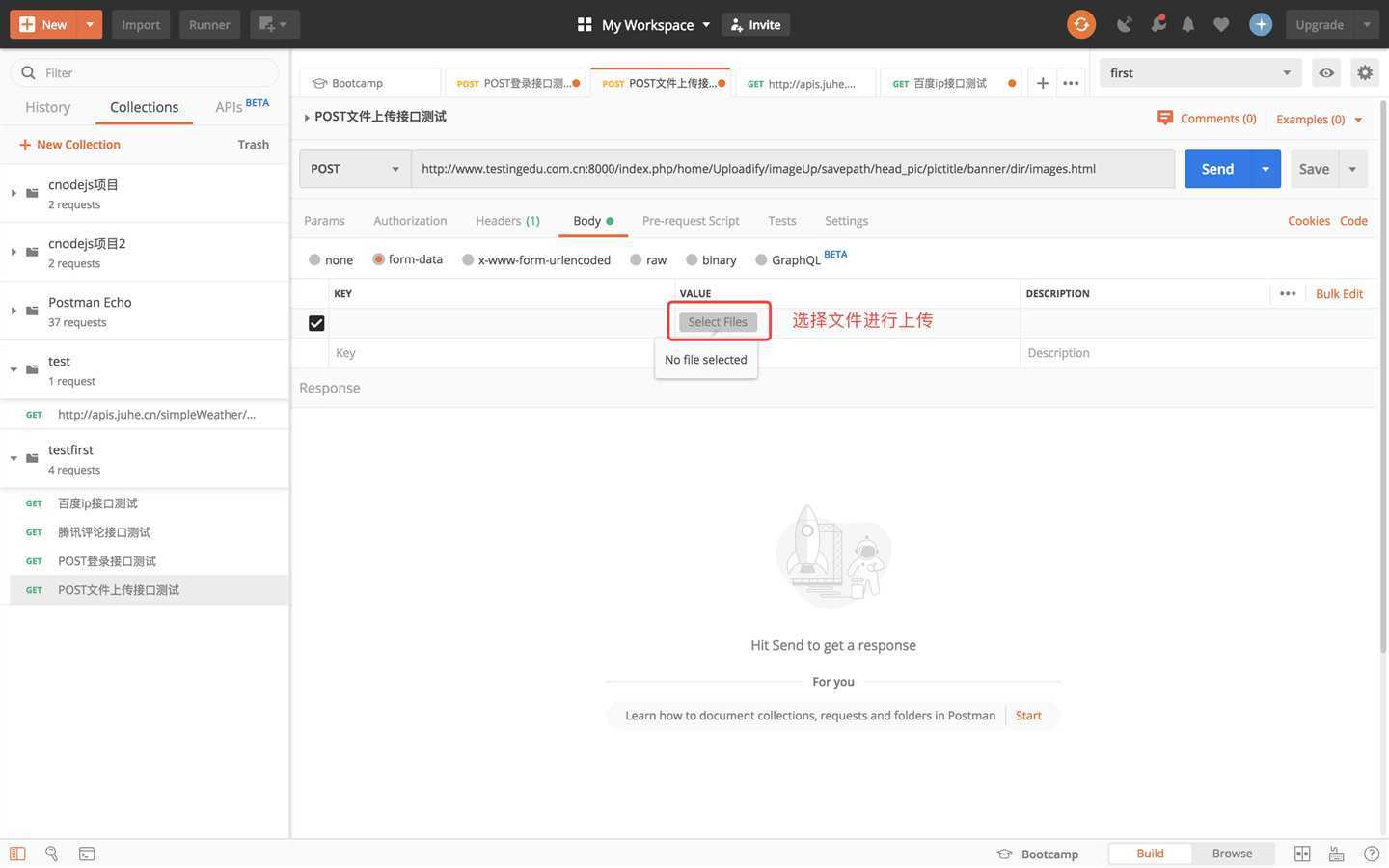Open the Send button dropdown arrow
This screenshot has width=1389, height=868.
tap(1266, 169)
